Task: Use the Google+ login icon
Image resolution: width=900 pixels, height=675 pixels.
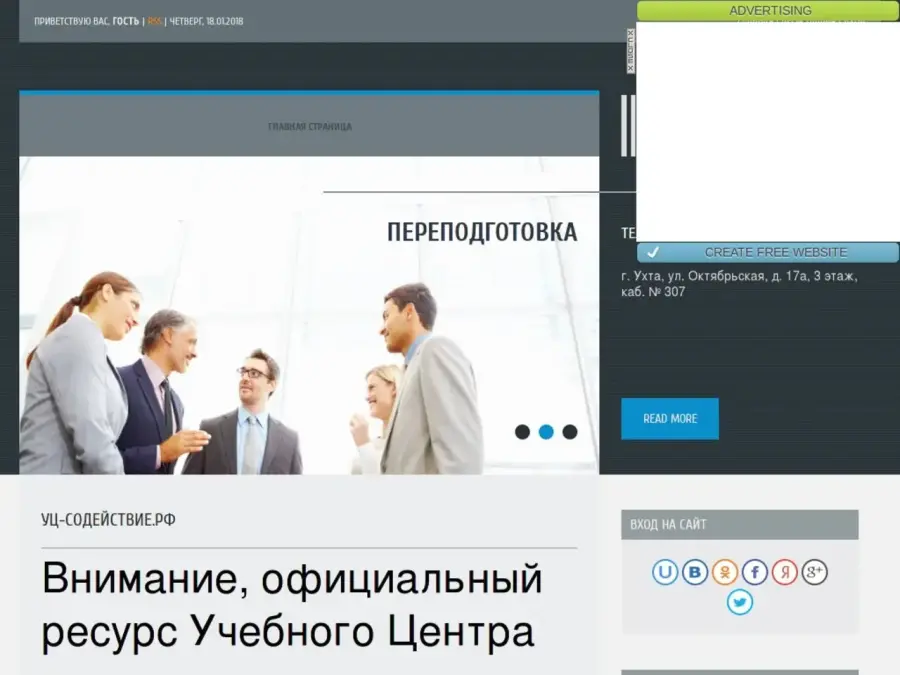Action: pyautogui.click(x=815, y=572)
